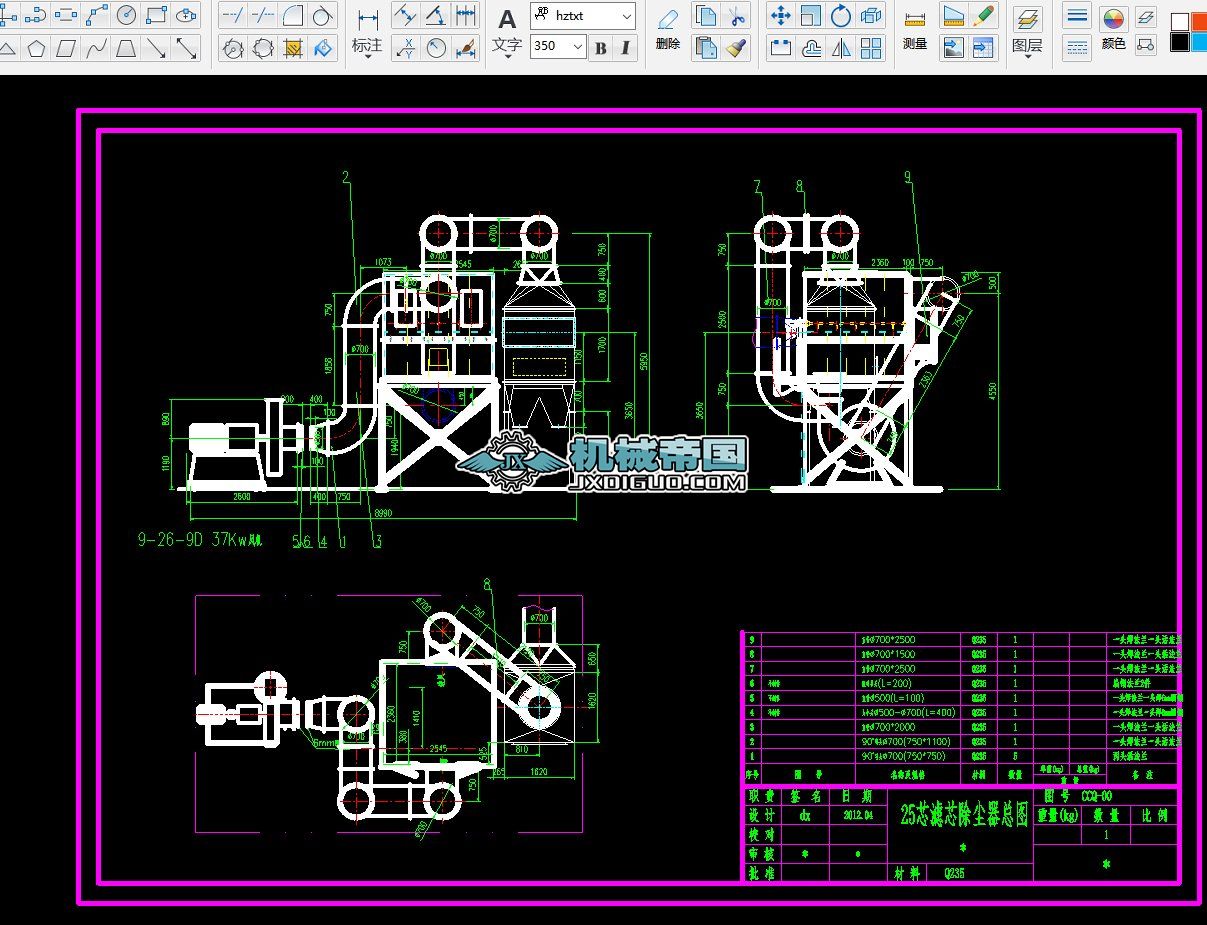
Task: Select the mirror tool icon
Action: tap(841, 47)
